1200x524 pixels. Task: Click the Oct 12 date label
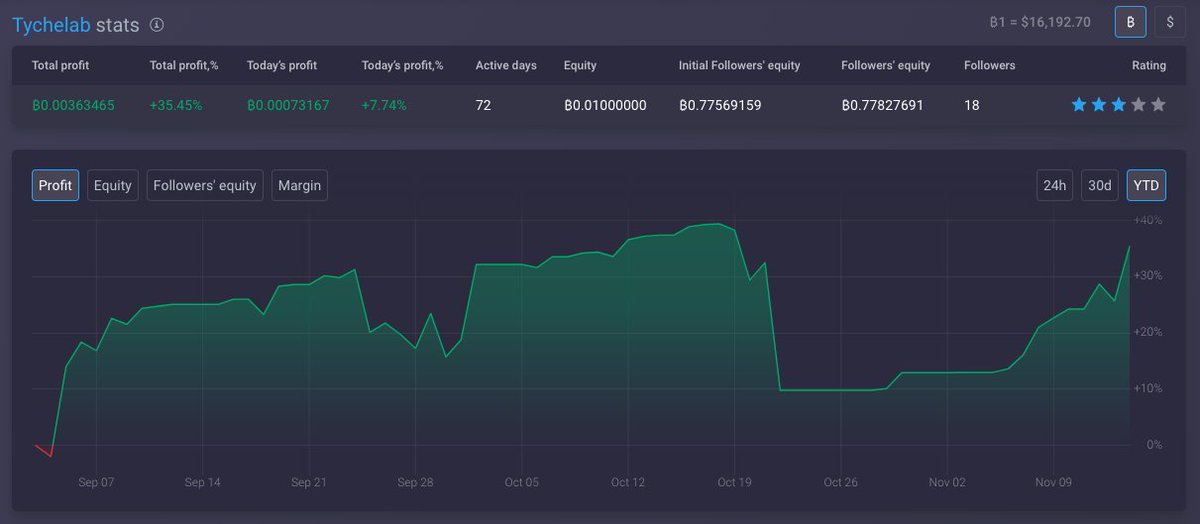[x=627, y=482]
